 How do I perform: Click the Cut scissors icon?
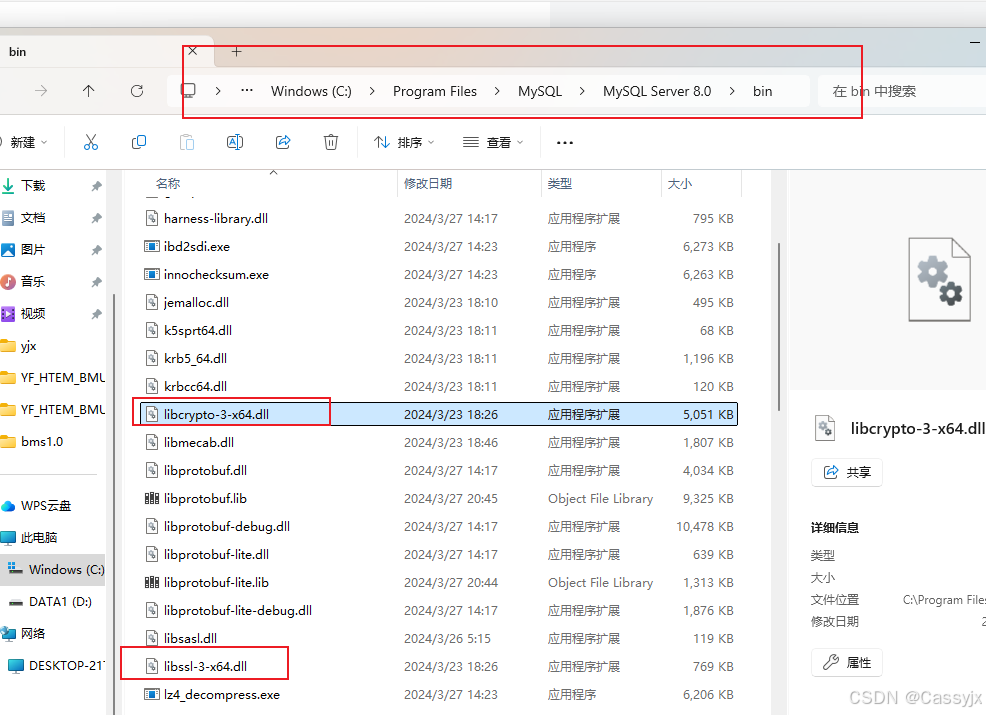[91, 142]
